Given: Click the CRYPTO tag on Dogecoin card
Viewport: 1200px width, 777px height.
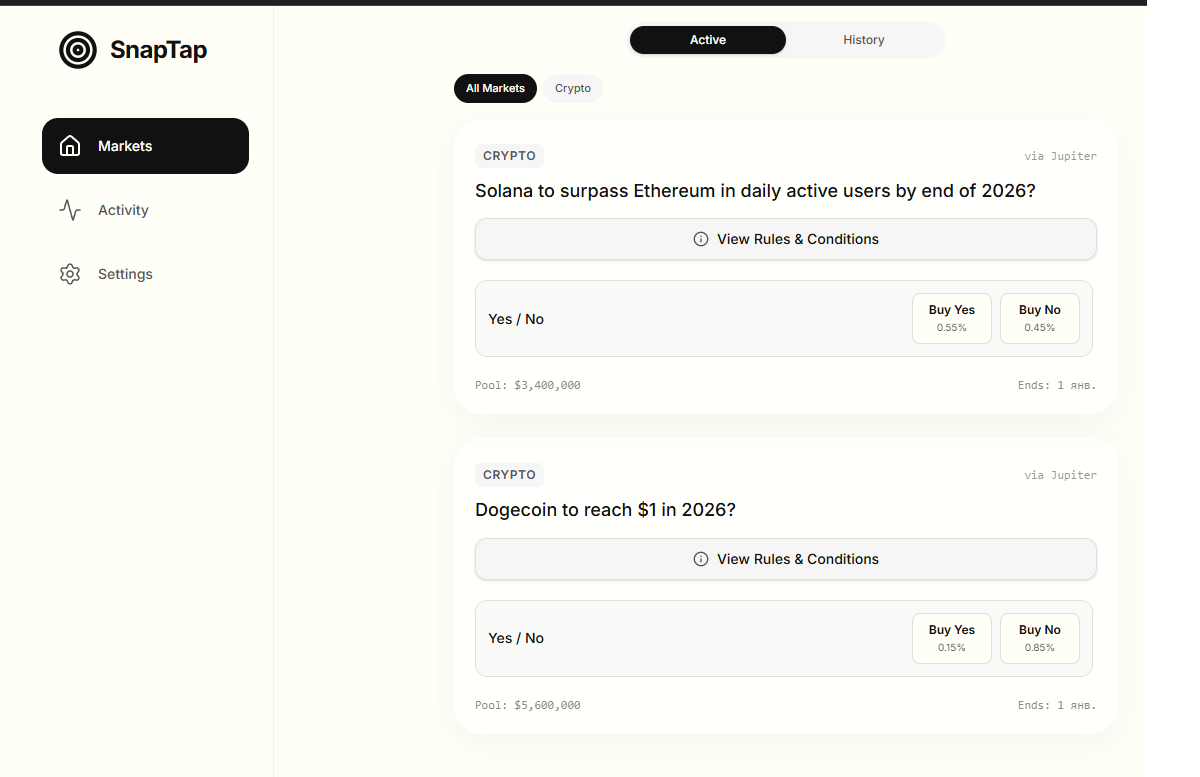Looking at the screenshot, I should click(x=509, y=475).
